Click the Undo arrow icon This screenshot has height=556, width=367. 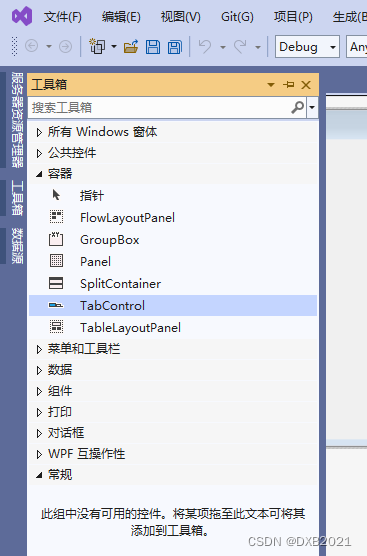click(x=205, y=46)
